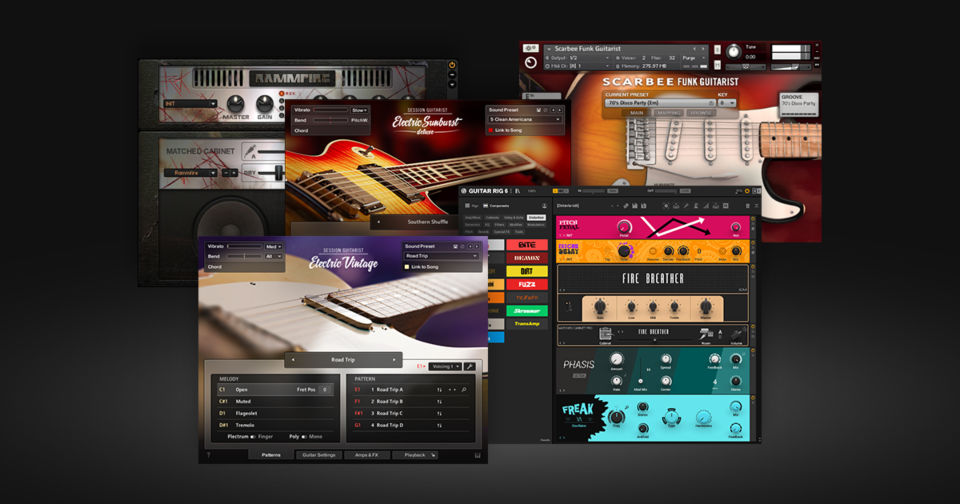This screenshot has height=504, width=960.
Task: Pick the Fuzz component tile
Action: [x=526, y=284]
